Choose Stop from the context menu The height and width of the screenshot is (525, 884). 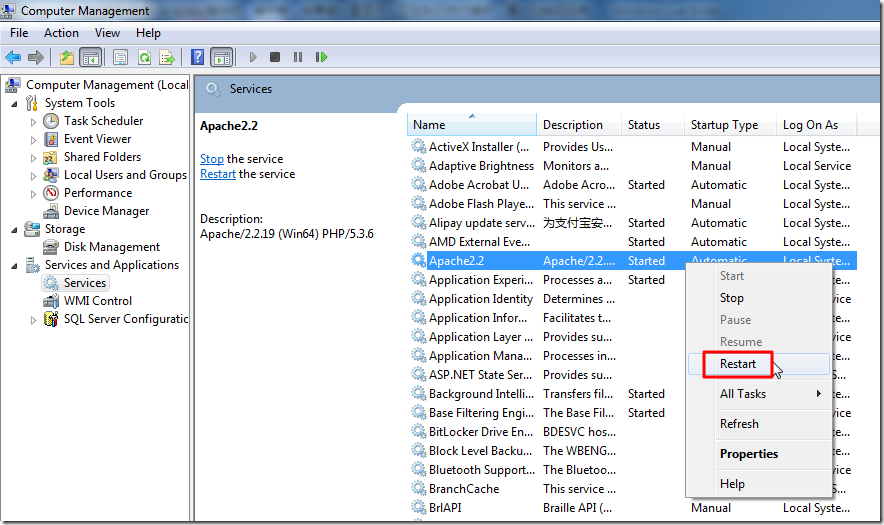[758, 298]
